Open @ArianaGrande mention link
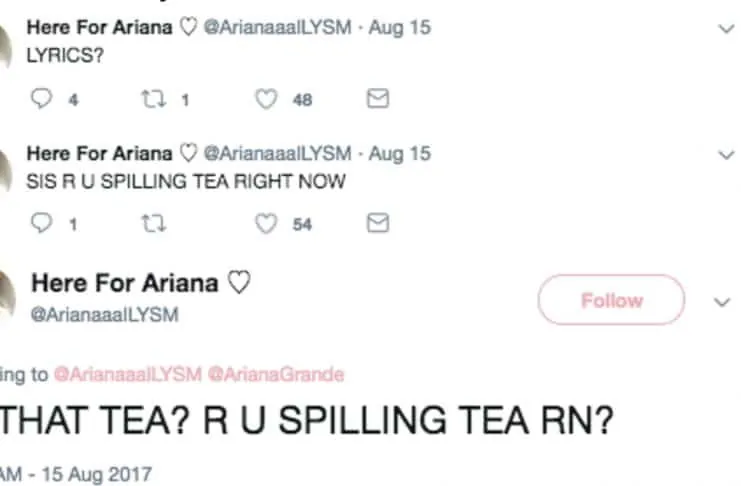The image size is (741, 486). [275, 375]
